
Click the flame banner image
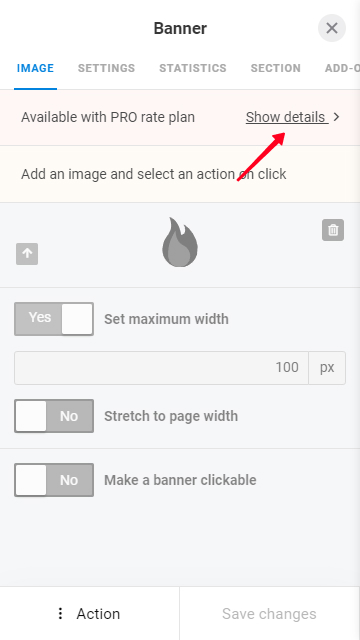pos(180,242)
